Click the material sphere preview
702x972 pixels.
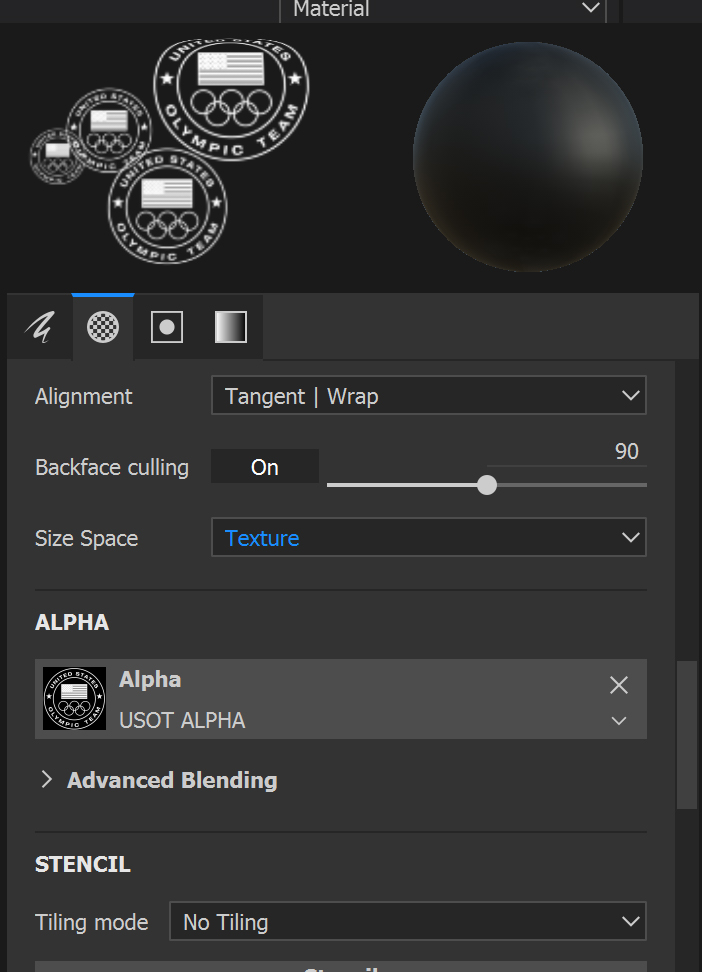[x=528, y=157]
